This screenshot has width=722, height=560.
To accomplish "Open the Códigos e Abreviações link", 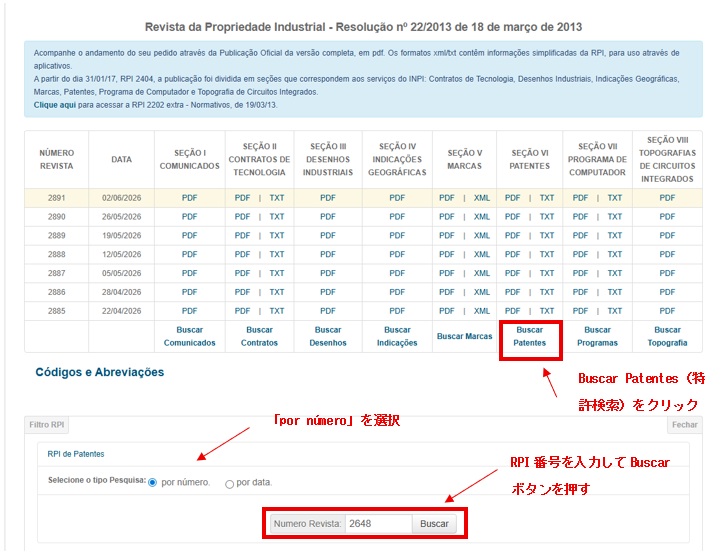I will click(100, 372).
